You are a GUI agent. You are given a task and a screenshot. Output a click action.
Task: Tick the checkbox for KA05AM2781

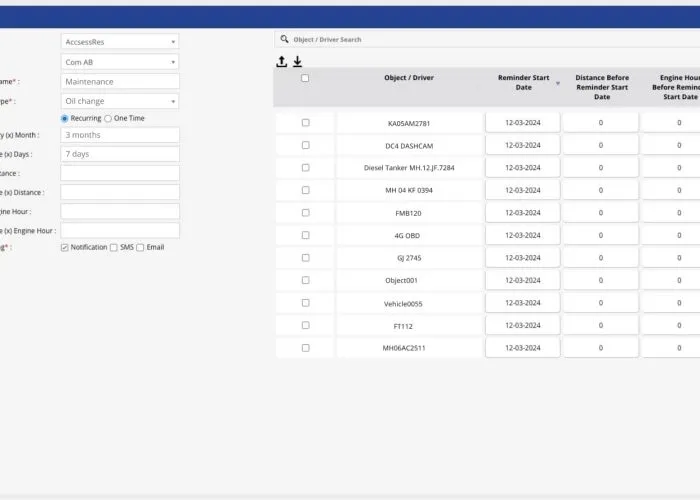coord(305,122)
